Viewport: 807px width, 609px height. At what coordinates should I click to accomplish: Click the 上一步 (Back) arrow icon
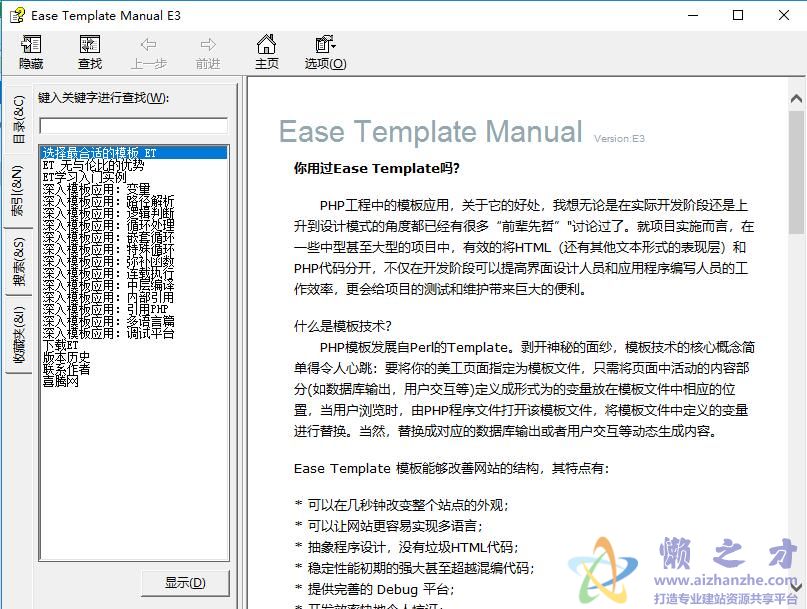(x=148, y=45)
